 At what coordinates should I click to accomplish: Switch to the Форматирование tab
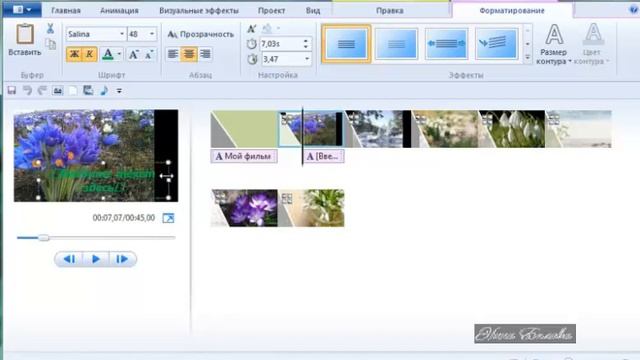[x=512, y=11]
